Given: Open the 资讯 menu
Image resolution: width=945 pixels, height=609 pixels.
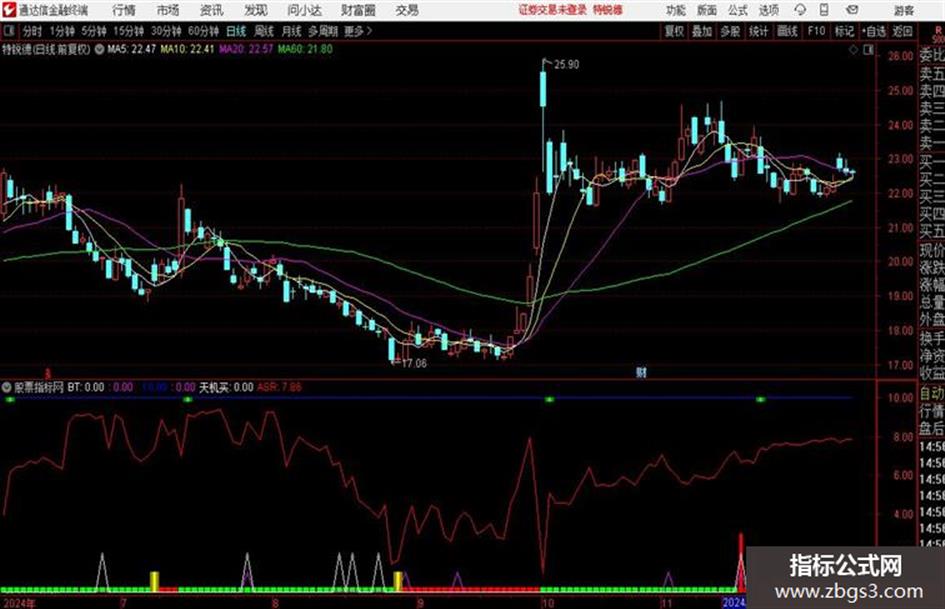Looking at the screenshot, I should (211, 10).
